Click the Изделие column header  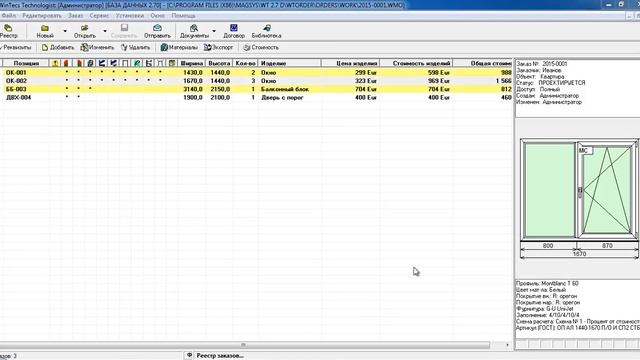click(x=290, y=63)
